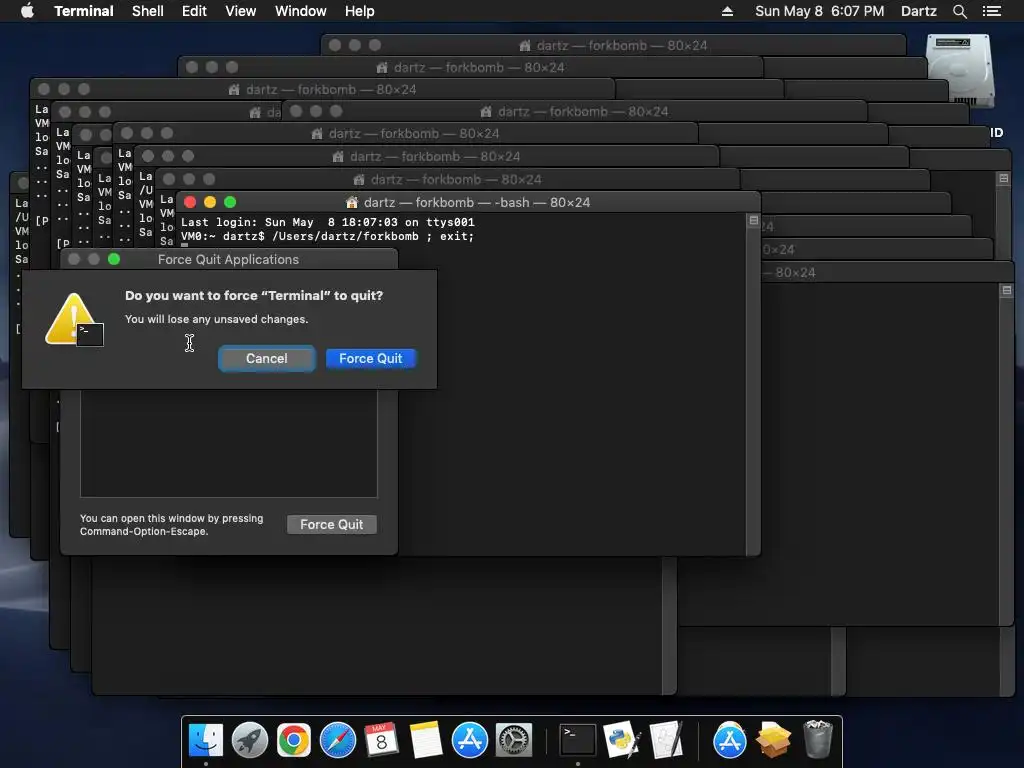Click 'You will lose any unsaved changes.' text

(216, 319)
